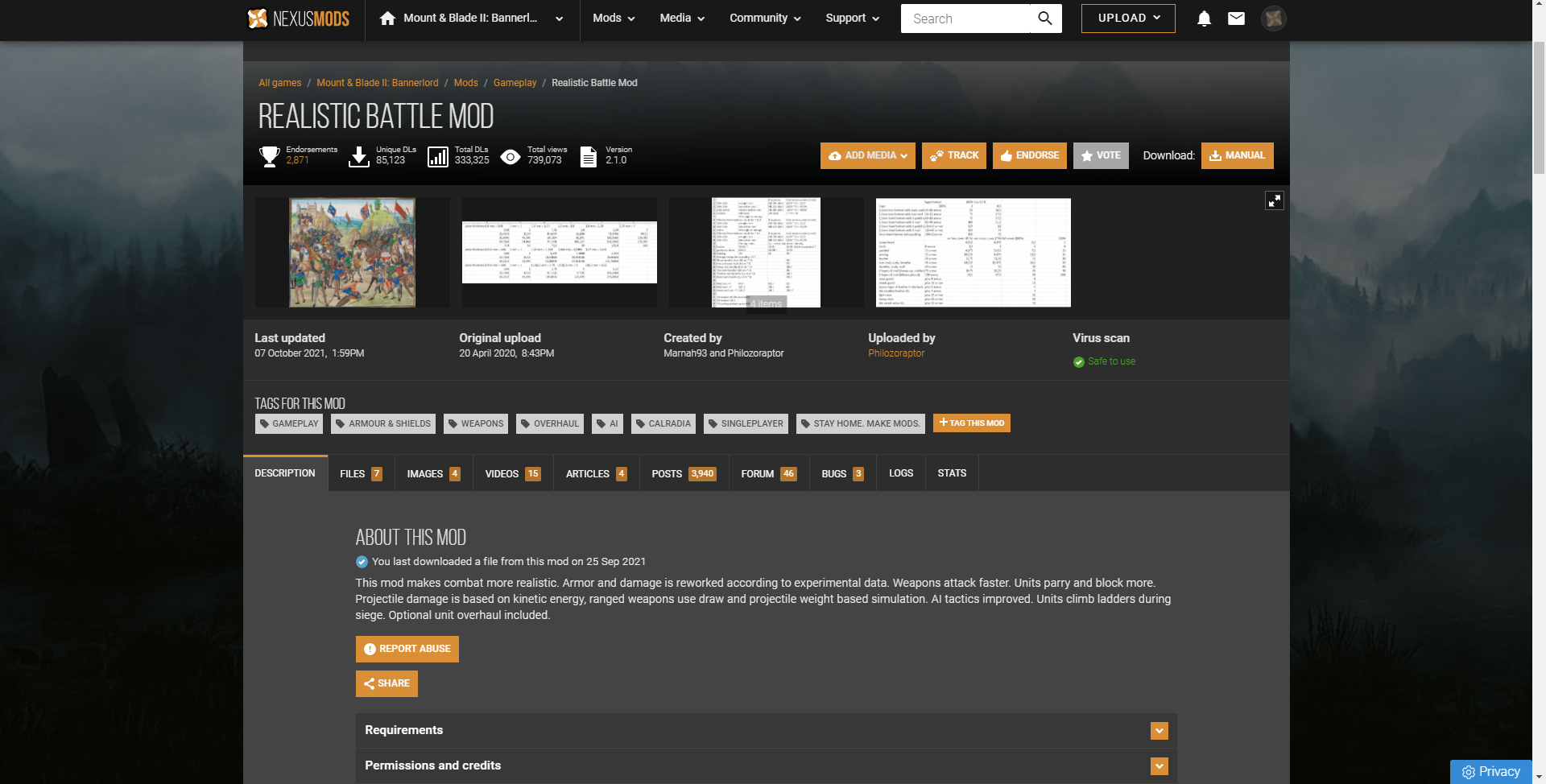
Task: Click the Nexus Mods logo
Action: pyautogui.click(x=298, y=19)
